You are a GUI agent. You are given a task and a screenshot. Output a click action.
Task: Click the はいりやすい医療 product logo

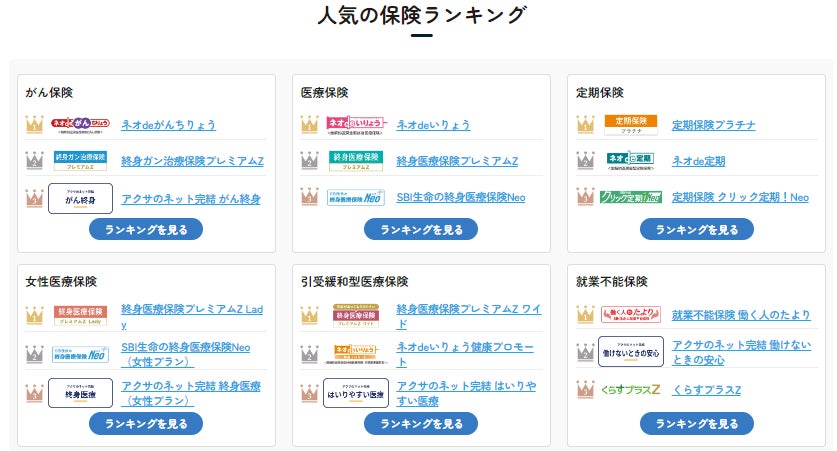pos(355,393)
